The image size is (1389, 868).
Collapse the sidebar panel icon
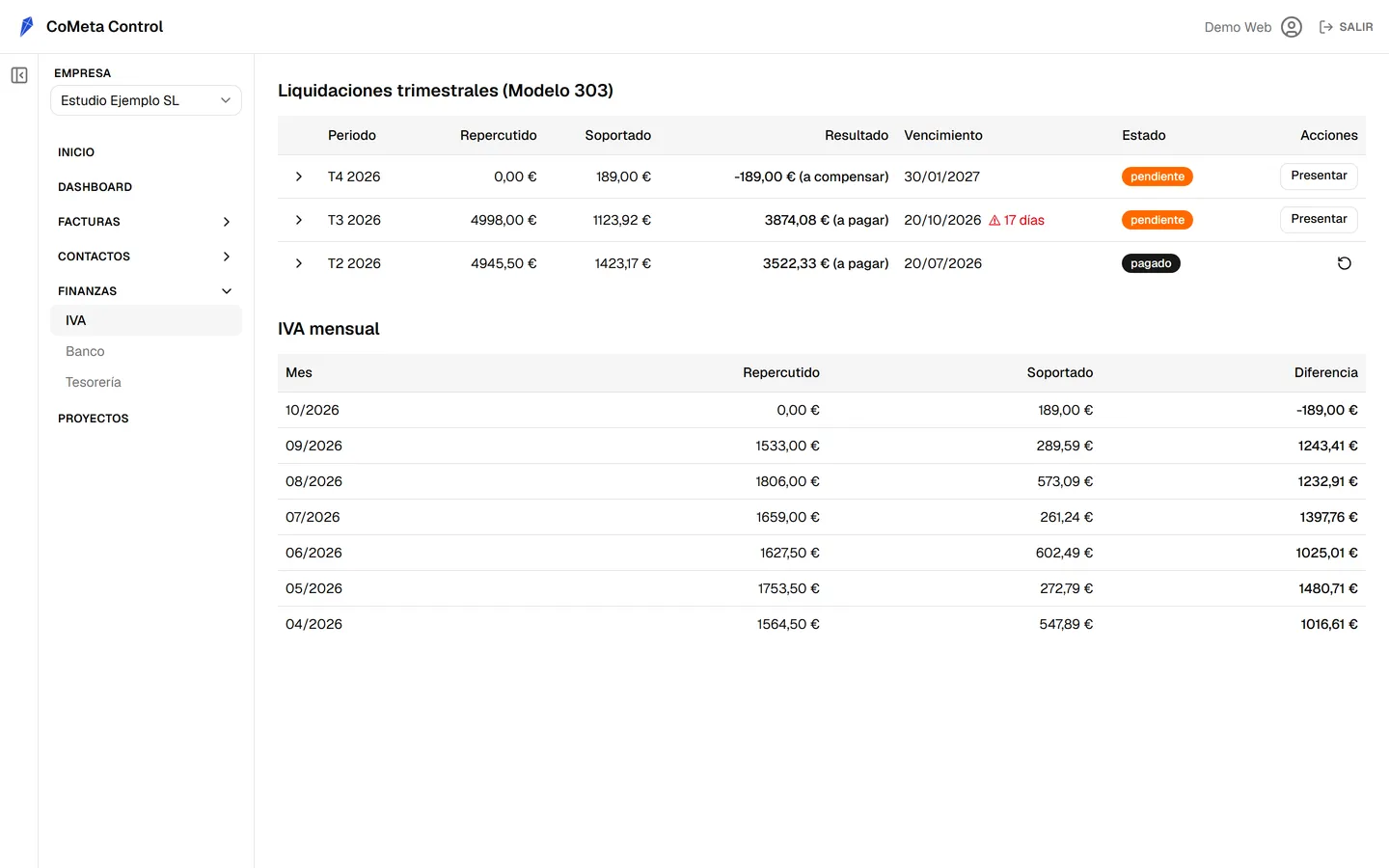[19, 75]
